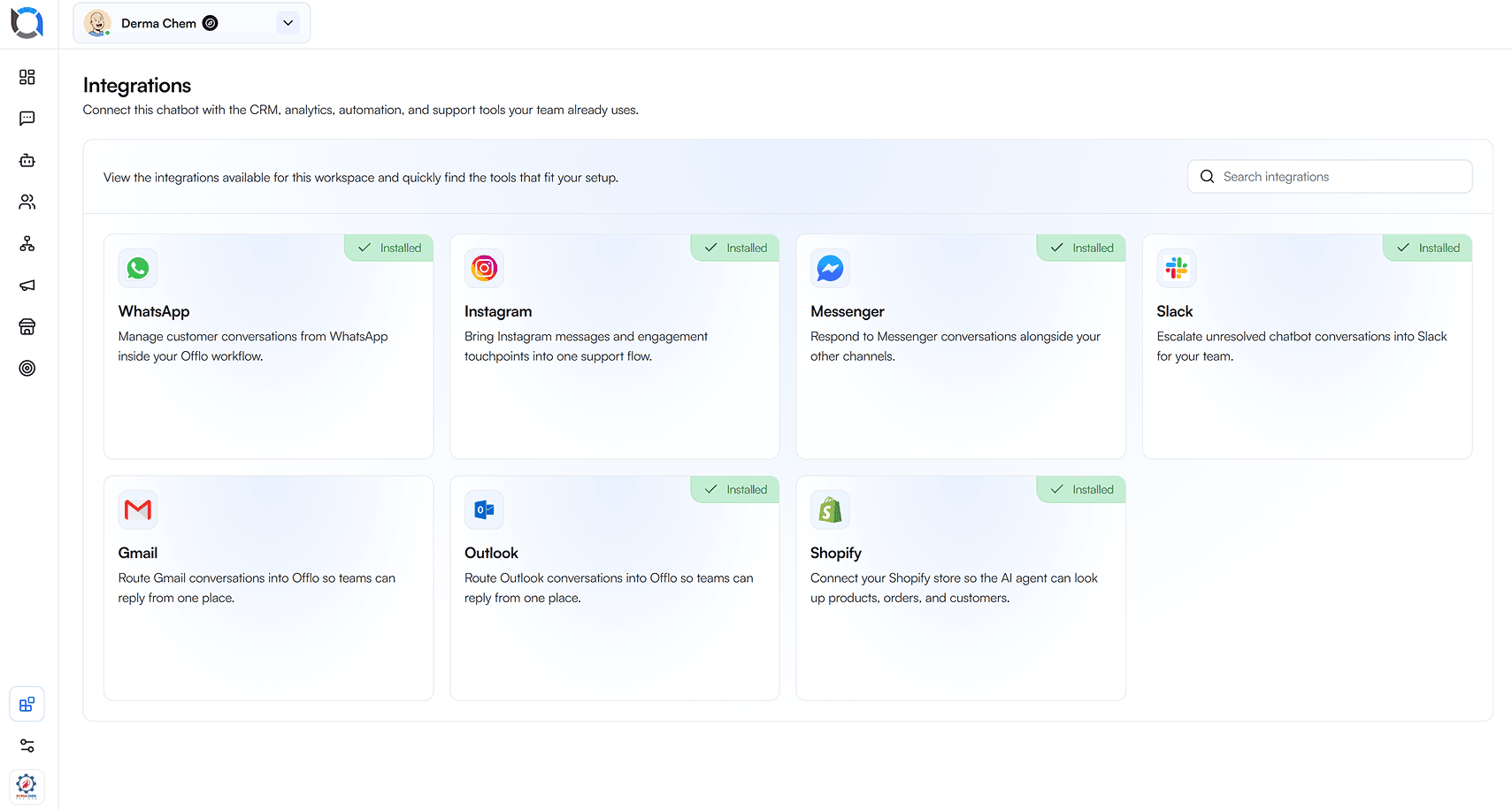Open the workflow hierarchy sidebar icon
1512x810 pixels.
[27, 243]
